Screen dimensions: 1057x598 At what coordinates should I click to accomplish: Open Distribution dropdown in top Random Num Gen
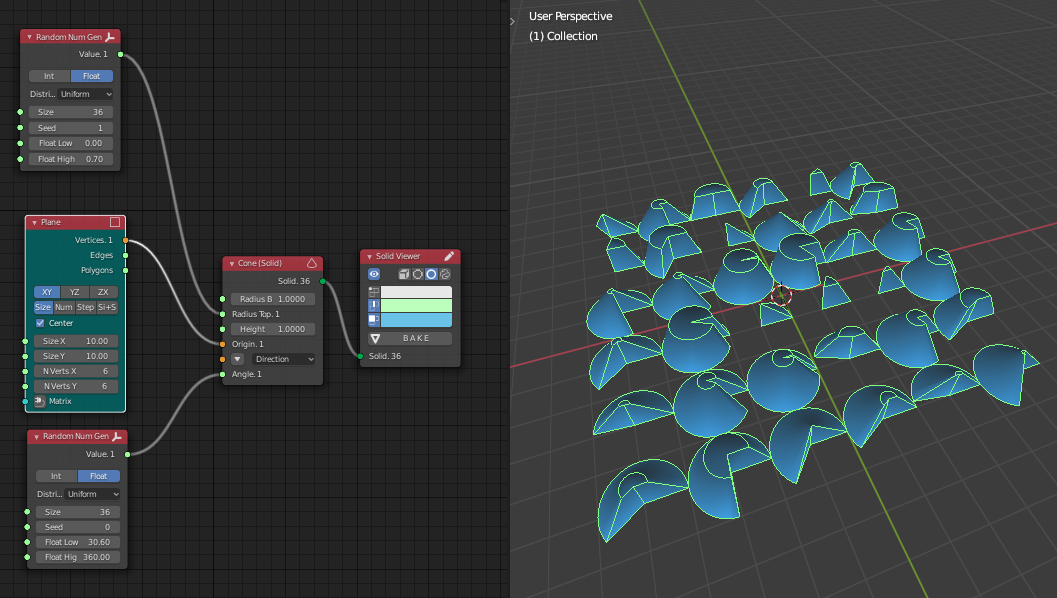[x=86, y=94]
